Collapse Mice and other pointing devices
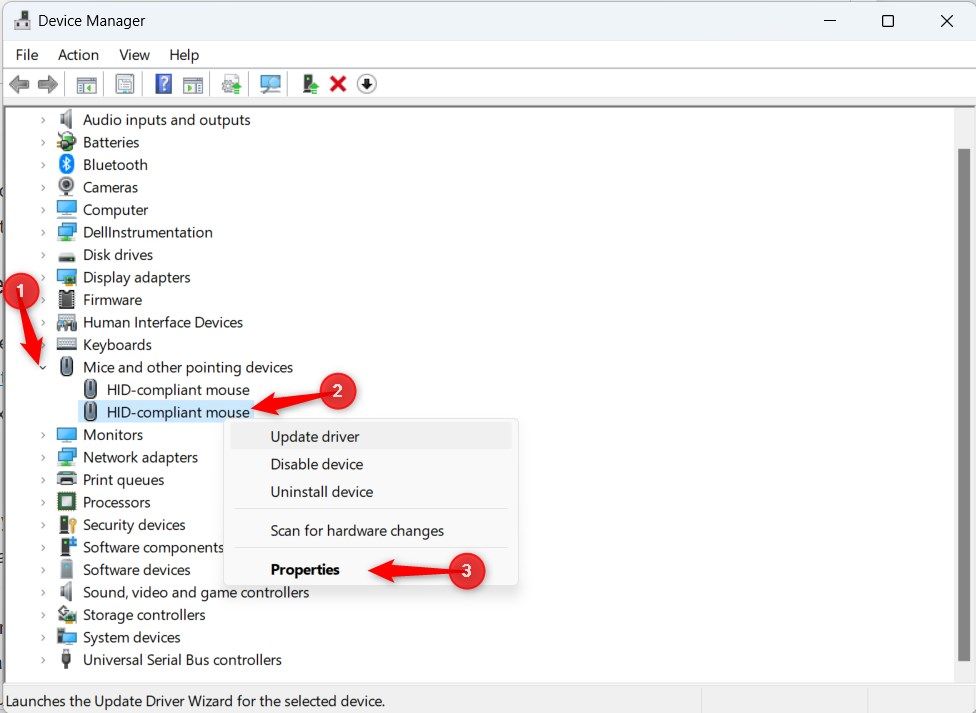Screen dimensions: 976x713 tap(42, 367)
